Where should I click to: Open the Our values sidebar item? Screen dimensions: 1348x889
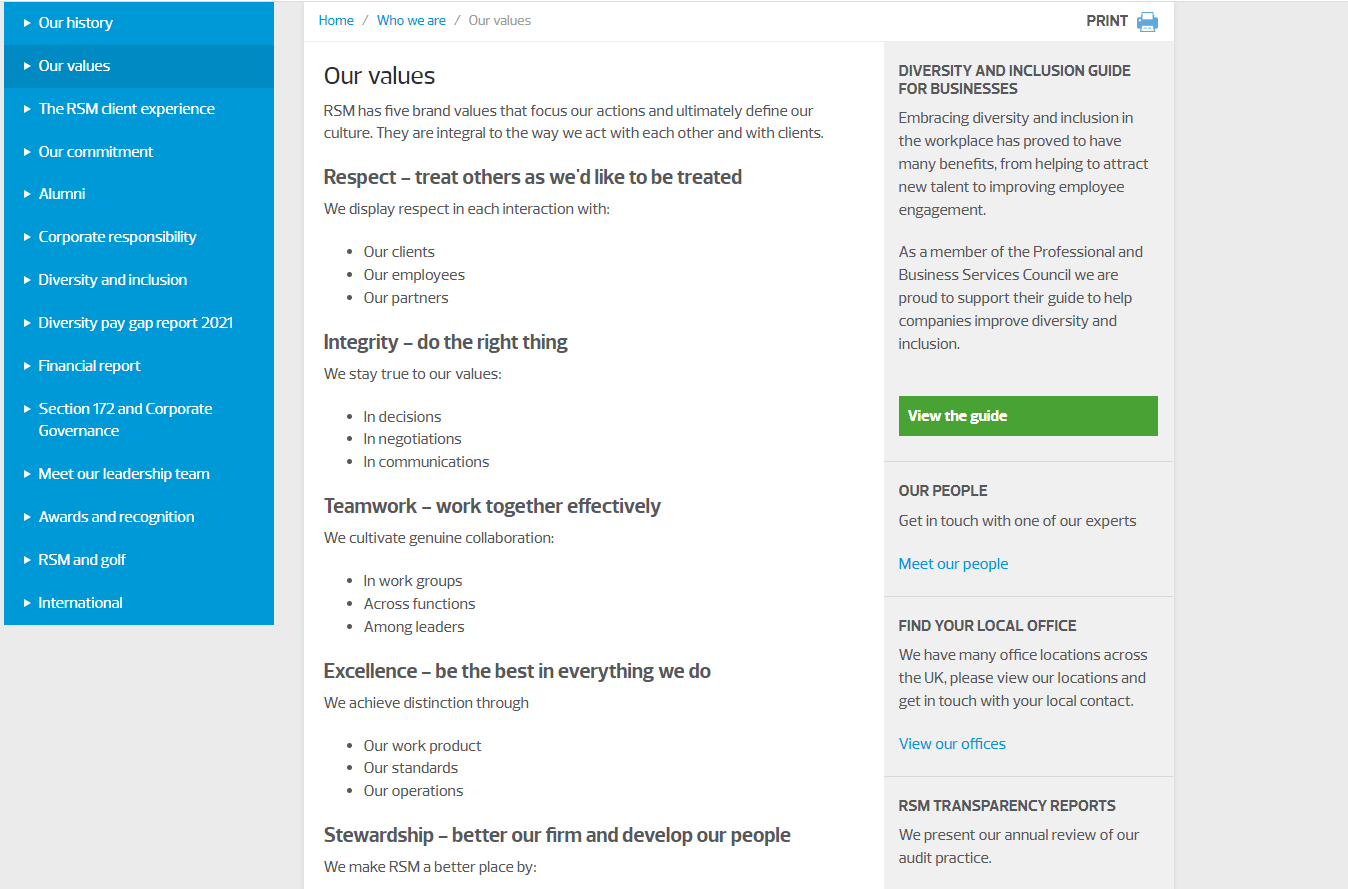(74, 66)
